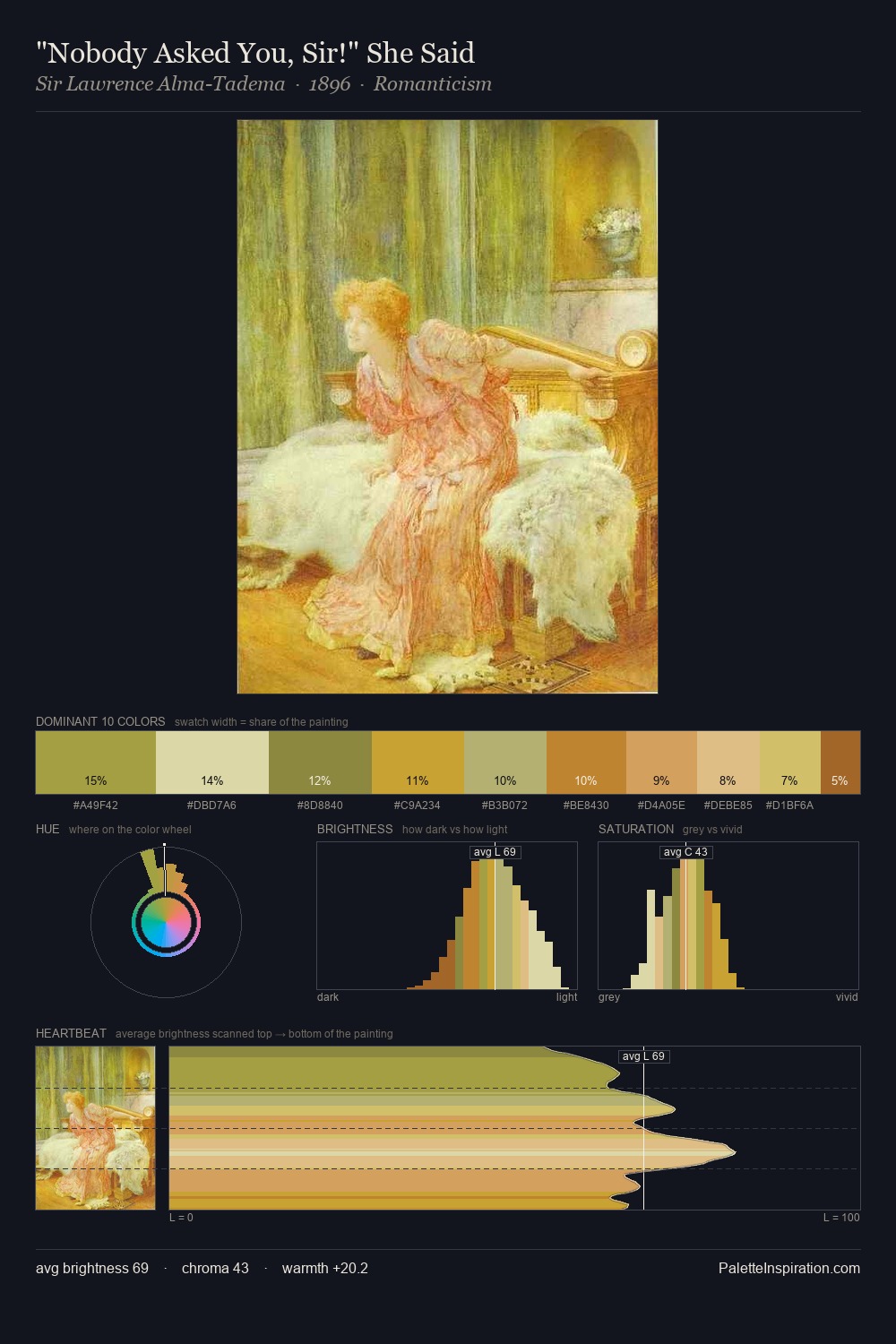The height and width of the screenshot is (1344, 896).
Task: Click the 'vivid' axis label
Action: coord(847,997)
